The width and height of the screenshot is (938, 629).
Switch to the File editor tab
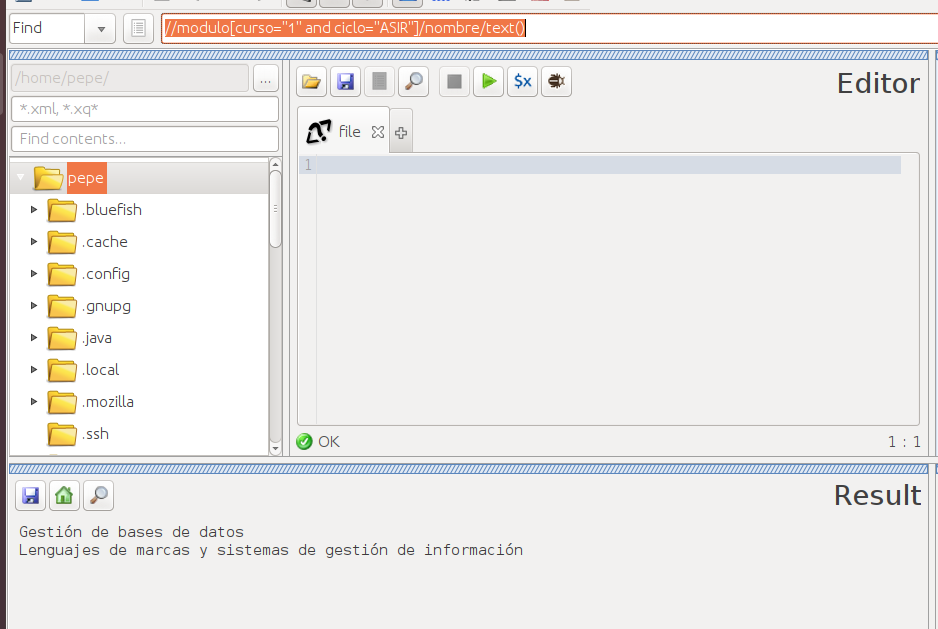343,131
